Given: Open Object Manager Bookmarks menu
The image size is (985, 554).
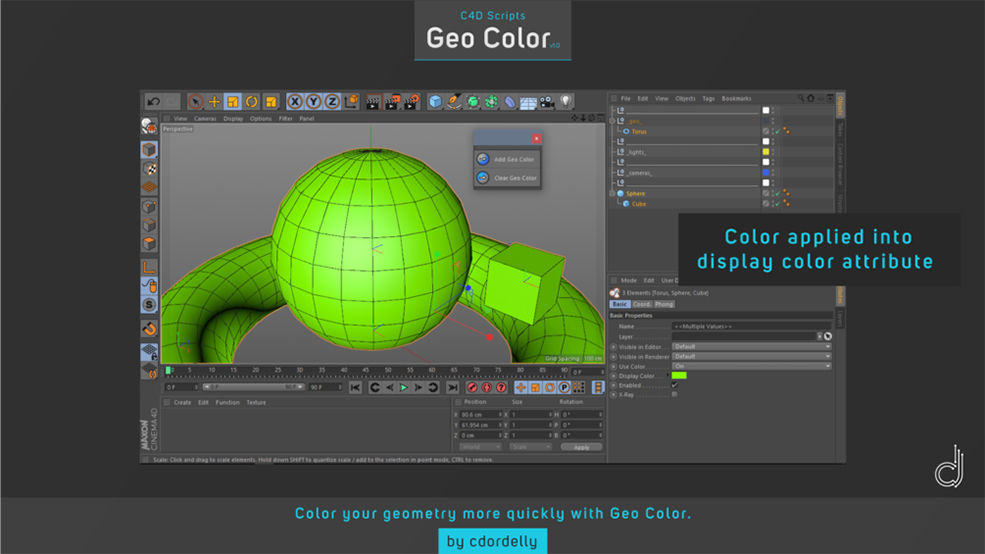Looking at the screenshot, I should coord(736,99).
